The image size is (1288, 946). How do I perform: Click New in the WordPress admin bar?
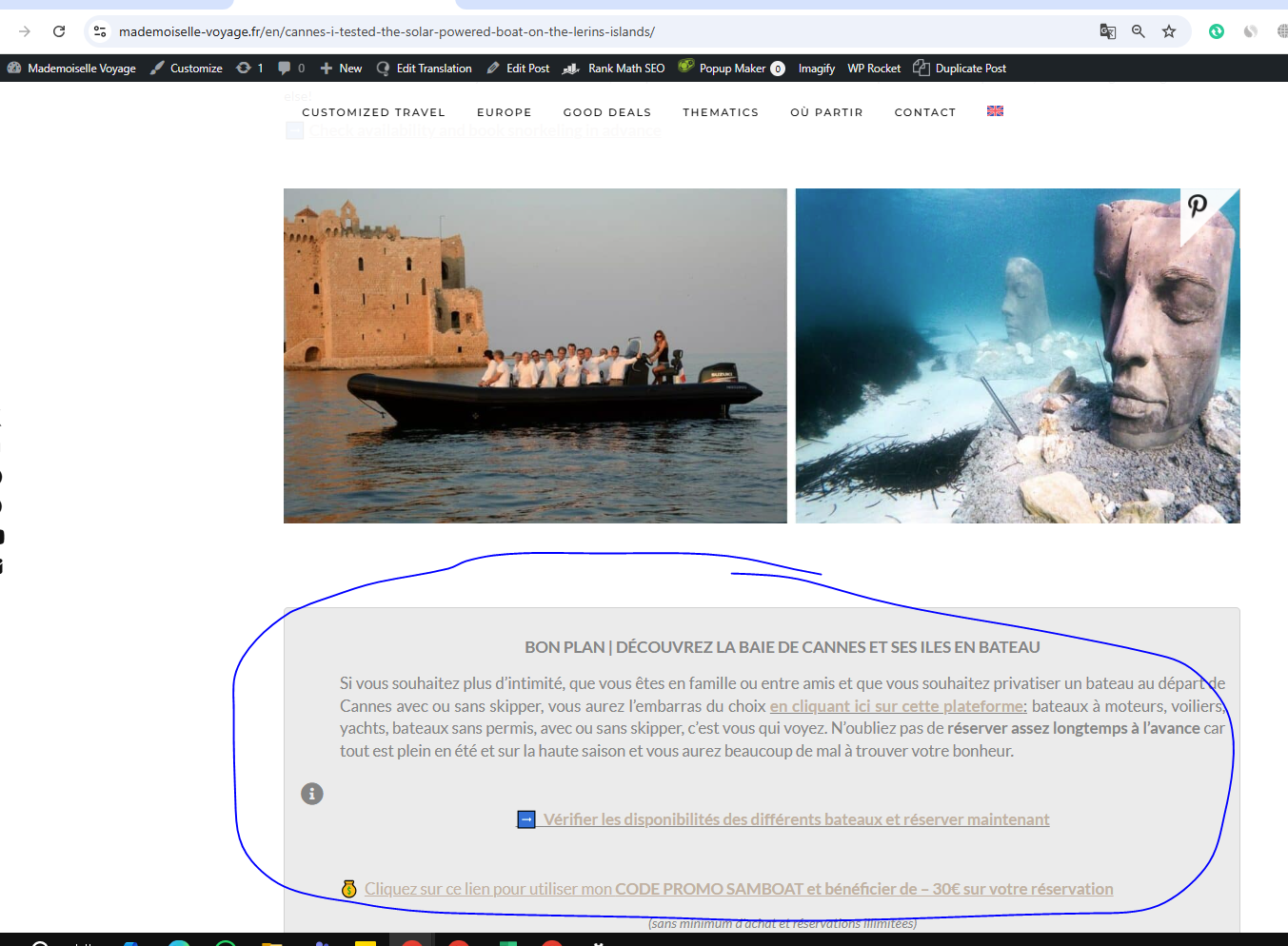(x=341, y=69)
